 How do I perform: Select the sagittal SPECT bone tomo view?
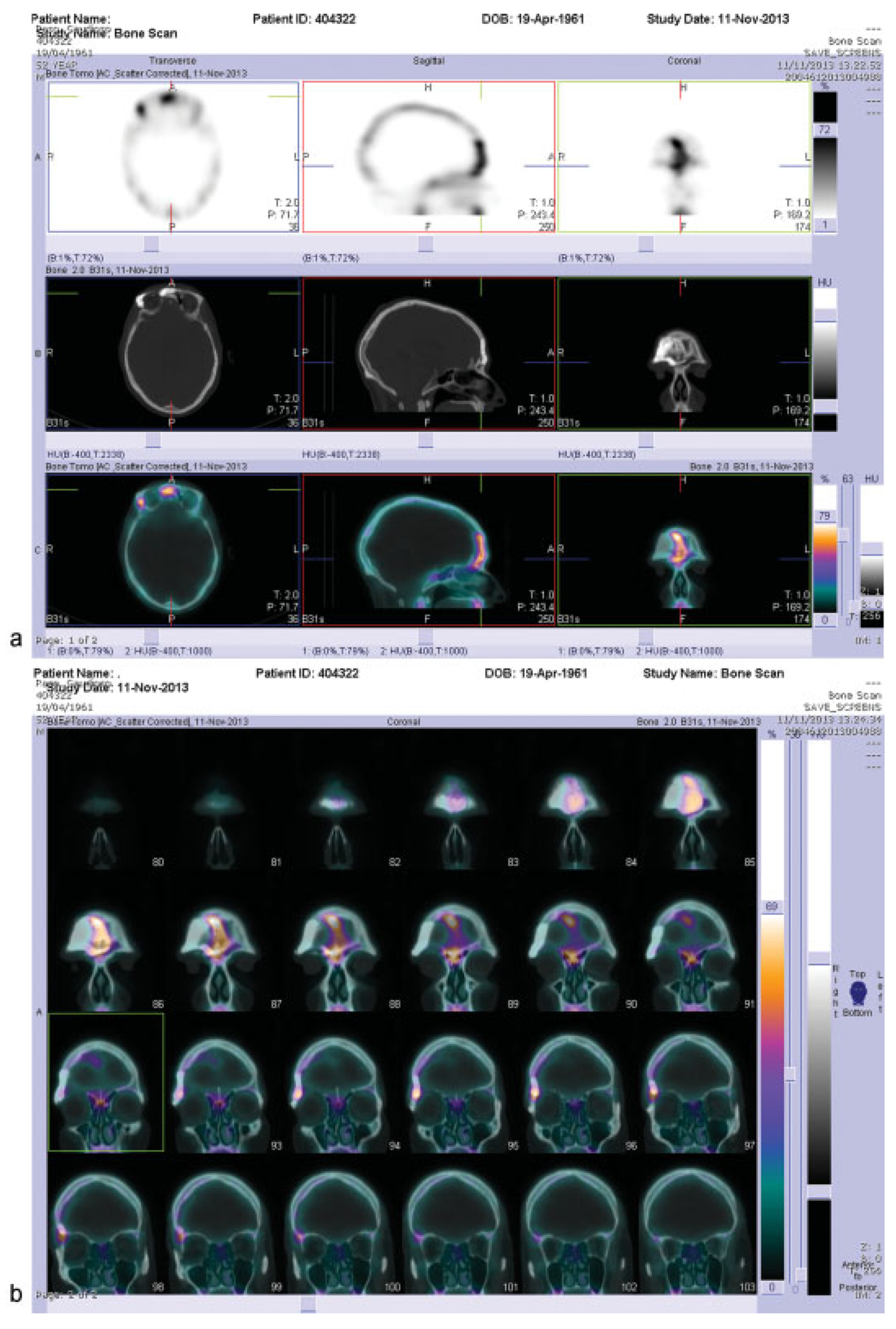(428, 157)
